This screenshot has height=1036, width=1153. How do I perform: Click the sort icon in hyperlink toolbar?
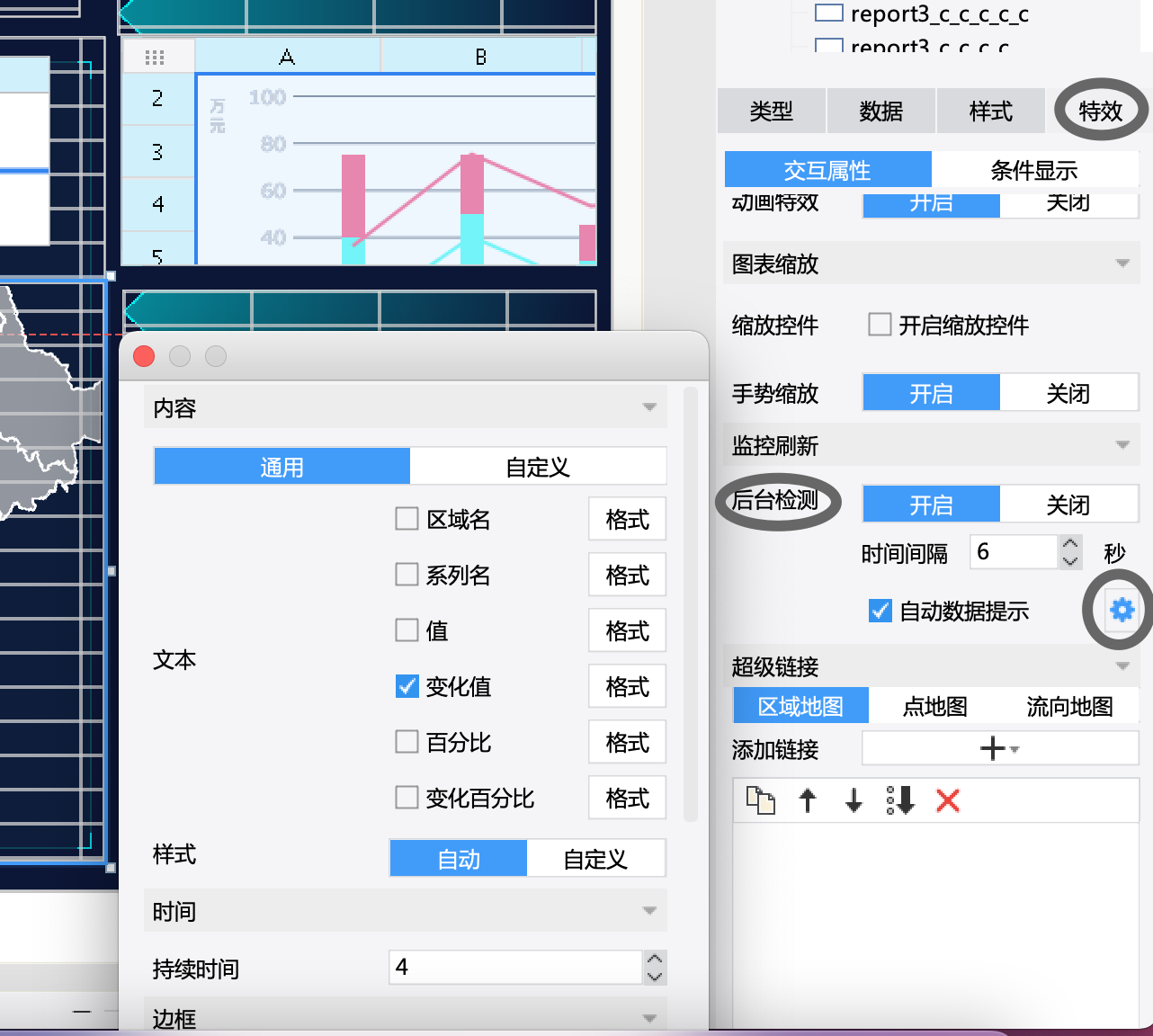click(900, 799)
